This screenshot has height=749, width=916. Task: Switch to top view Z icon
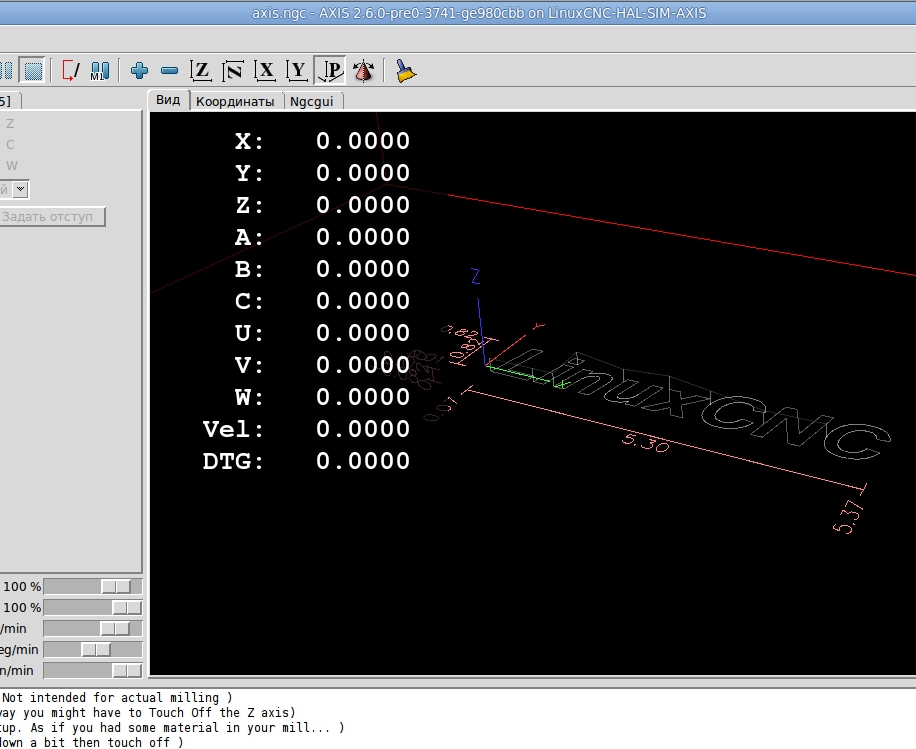pyautogui.click(x=202, y=71)
